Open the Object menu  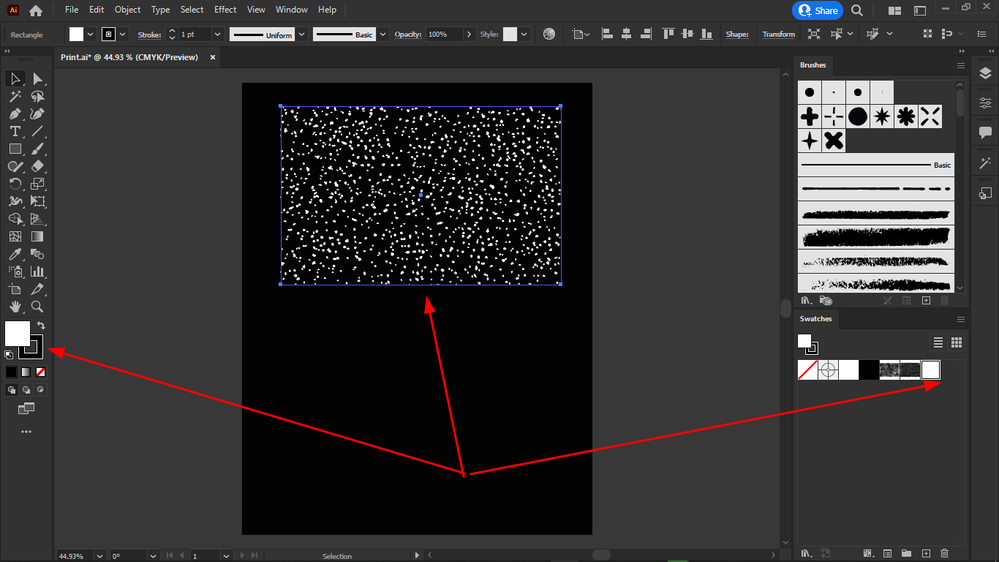(127, 10)
